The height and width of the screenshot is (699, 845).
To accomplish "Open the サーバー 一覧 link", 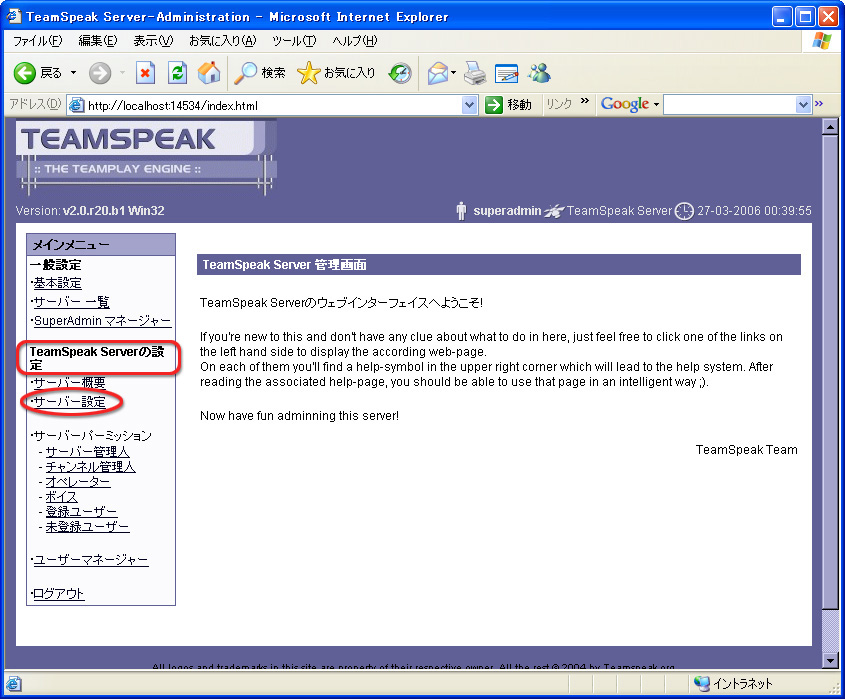I will (72, 302).
